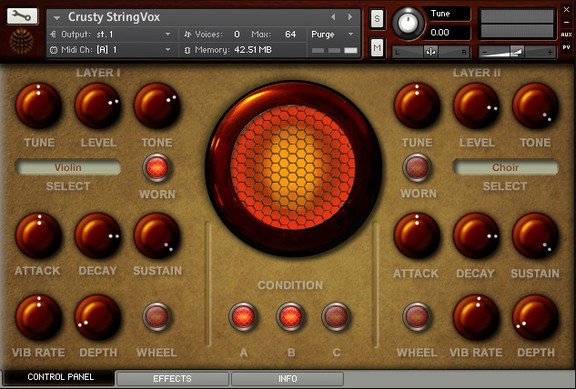Switch to the EFFECTS tab
This screenshot has width=576, height=389.
(172, 378)
